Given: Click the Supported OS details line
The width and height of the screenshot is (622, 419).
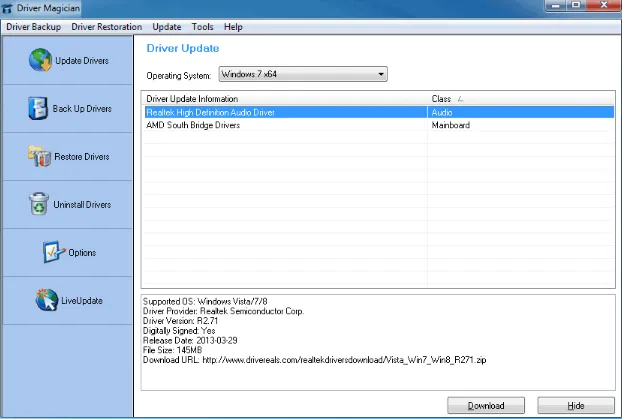Looking at the screenshot, I should [x=205, y=301].
